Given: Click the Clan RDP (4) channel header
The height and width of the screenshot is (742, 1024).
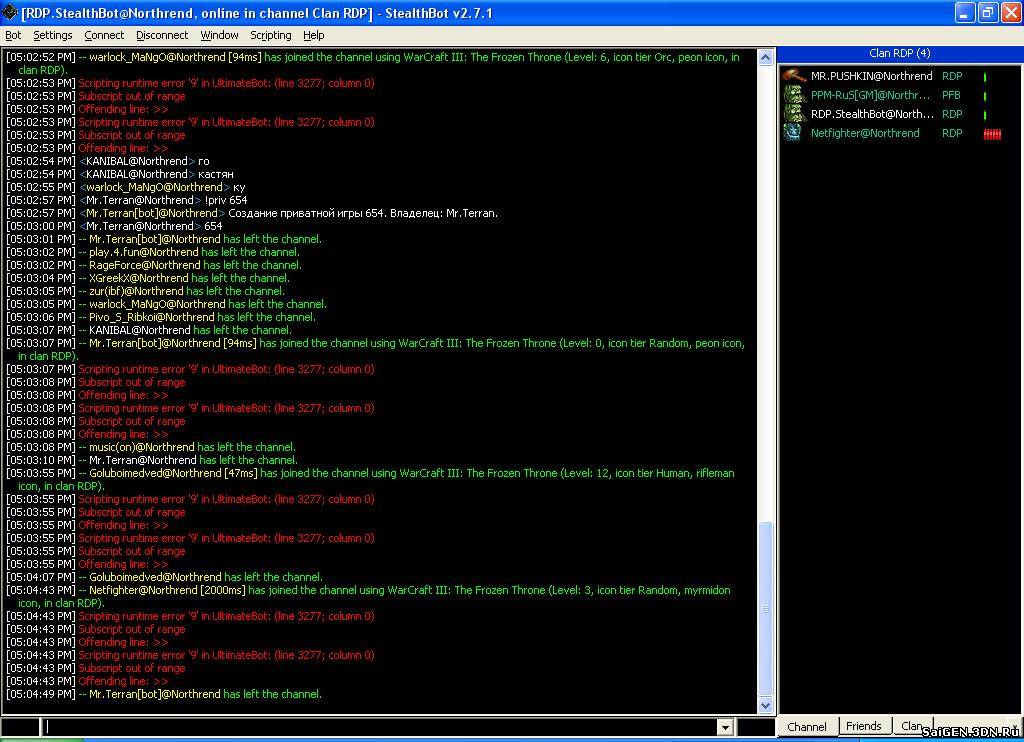Looking at the screenshot, I should 899,53.
